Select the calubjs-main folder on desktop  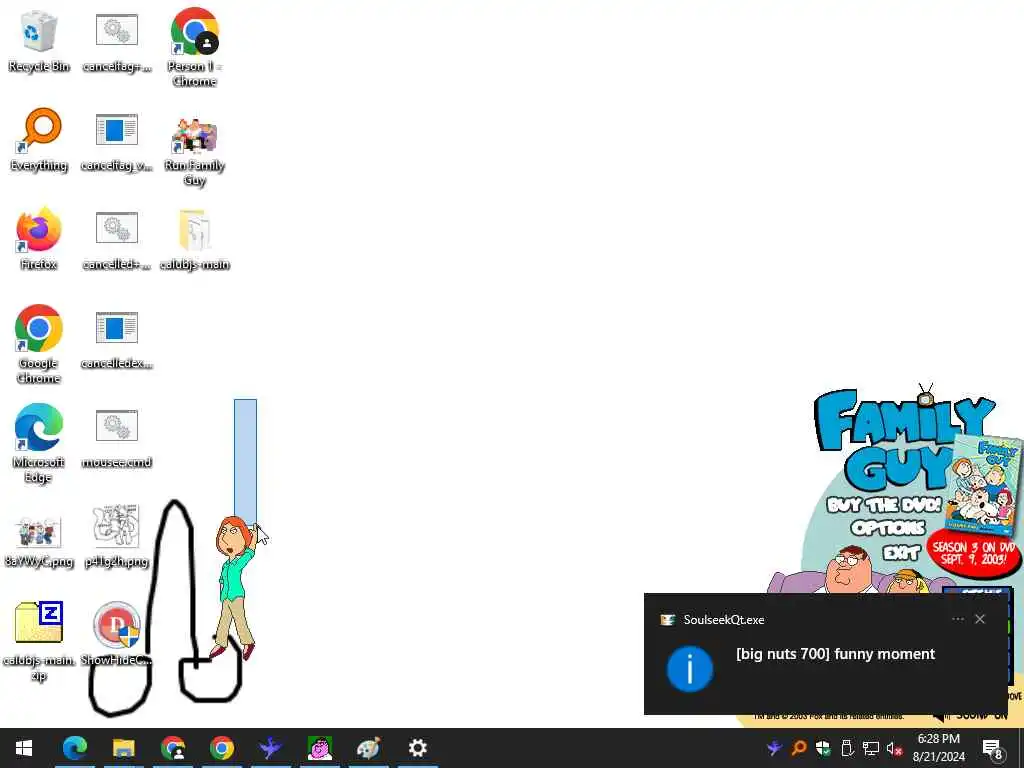coord(195,240)
